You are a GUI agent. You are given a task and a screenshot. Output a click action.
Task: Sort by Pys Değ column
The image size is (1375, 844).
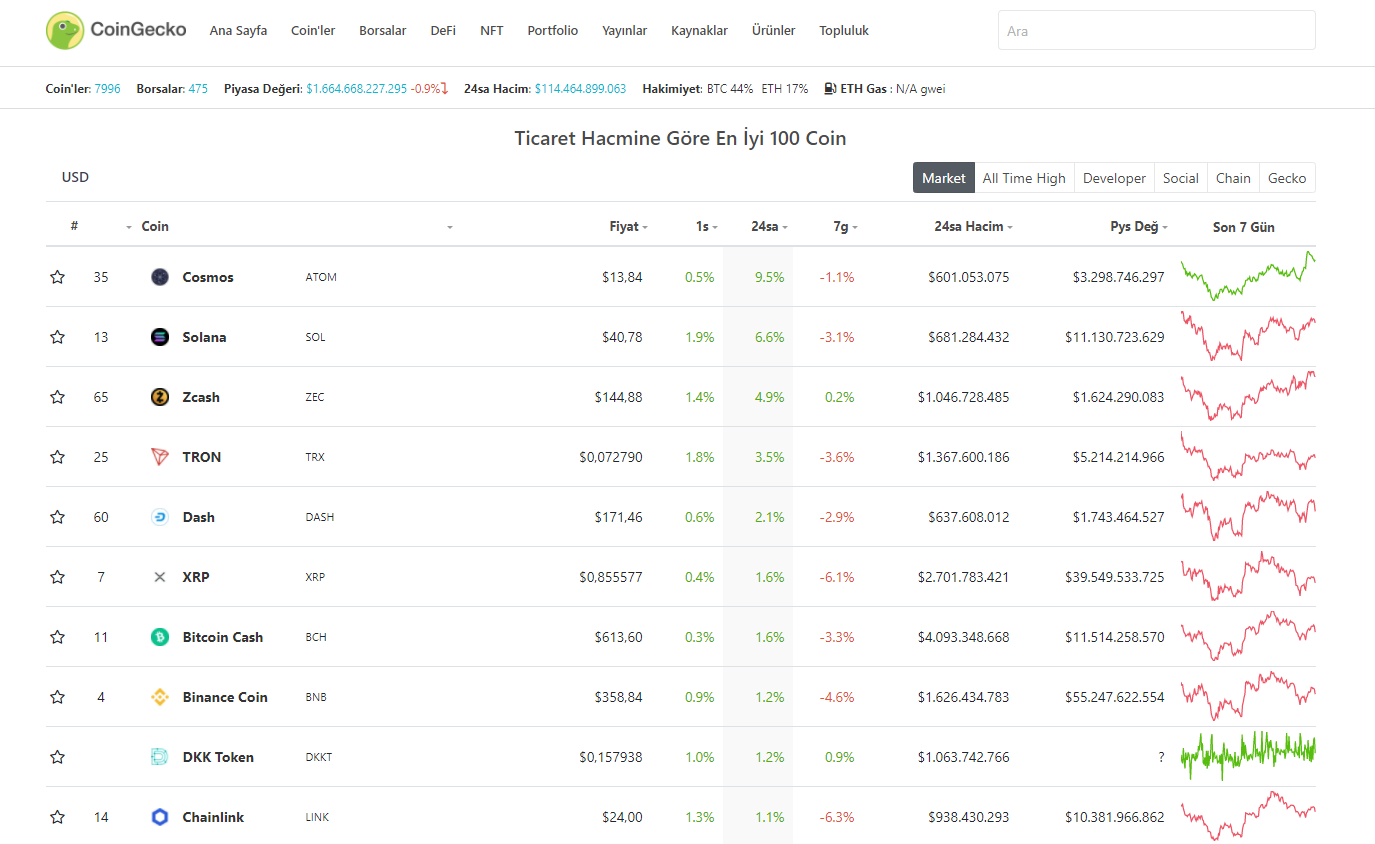1139,227
